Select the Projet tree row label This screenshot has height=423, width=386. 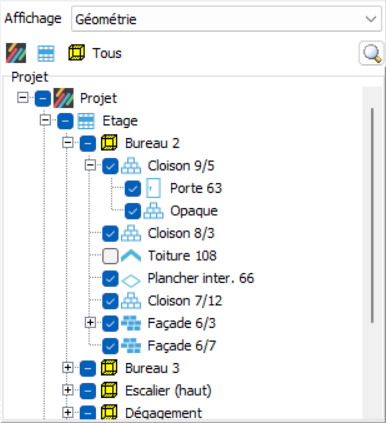98,98
